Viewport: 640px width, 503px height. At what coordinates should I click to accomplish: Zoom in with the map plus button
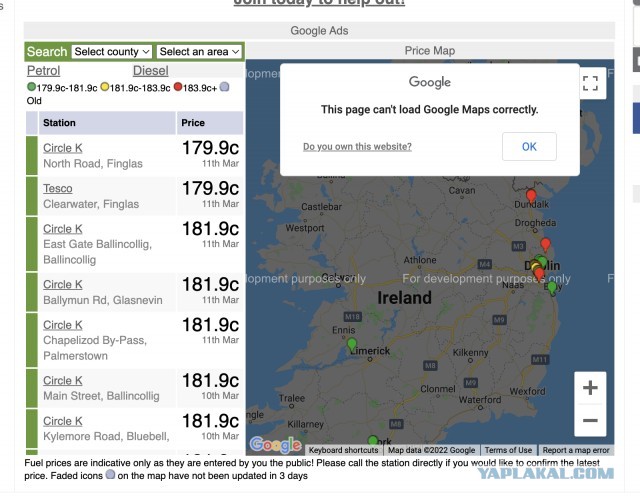coord(590,388)
